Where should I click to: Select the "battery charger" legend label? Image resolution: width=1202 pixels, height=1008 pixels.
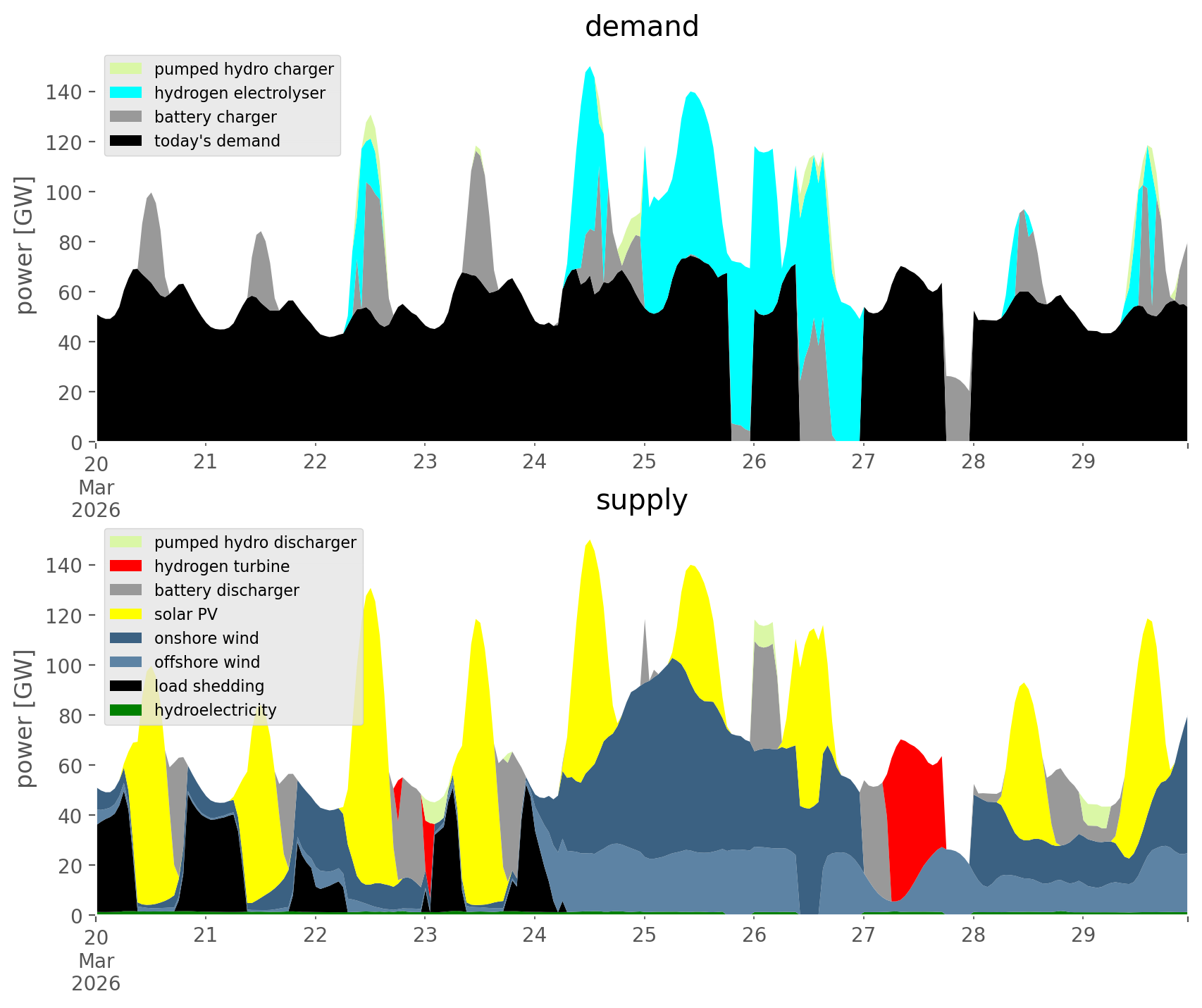tap(215, 117)
